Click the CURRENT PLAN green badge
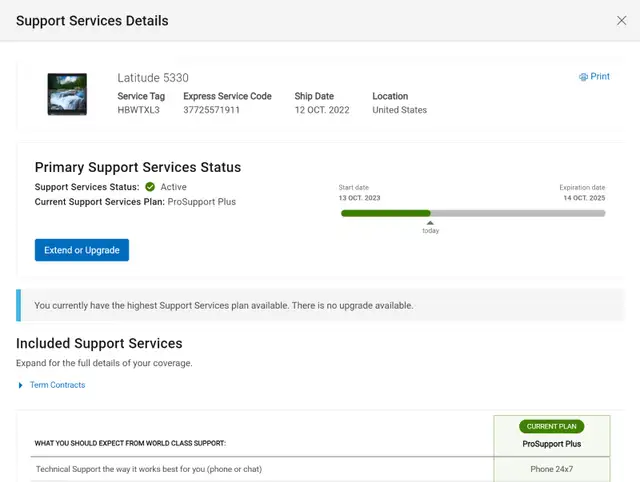Screen dimensions: 640x482 pos(551,426)
